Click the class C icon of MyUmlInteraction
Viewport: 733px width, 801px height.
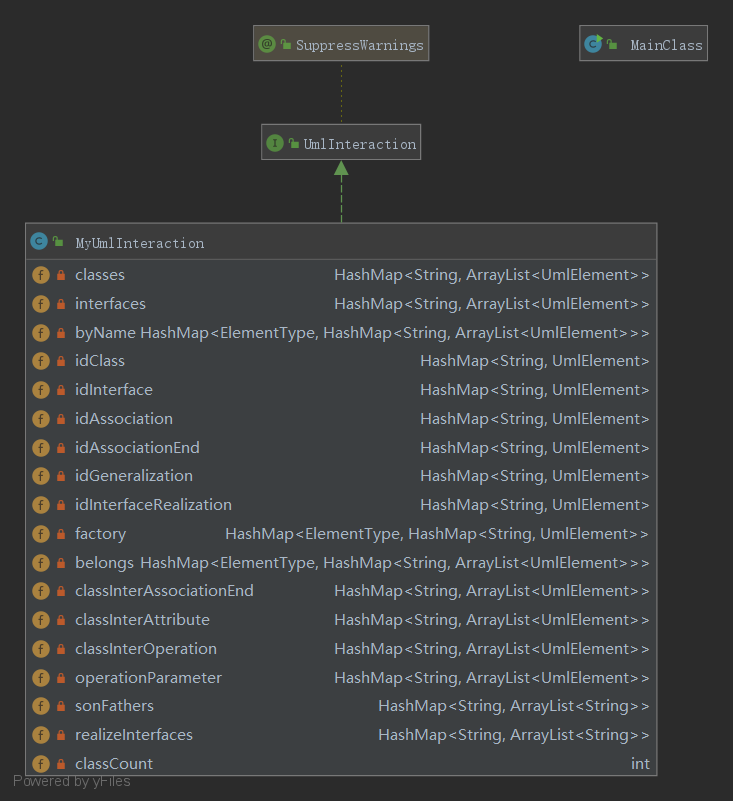click(39, 241)
